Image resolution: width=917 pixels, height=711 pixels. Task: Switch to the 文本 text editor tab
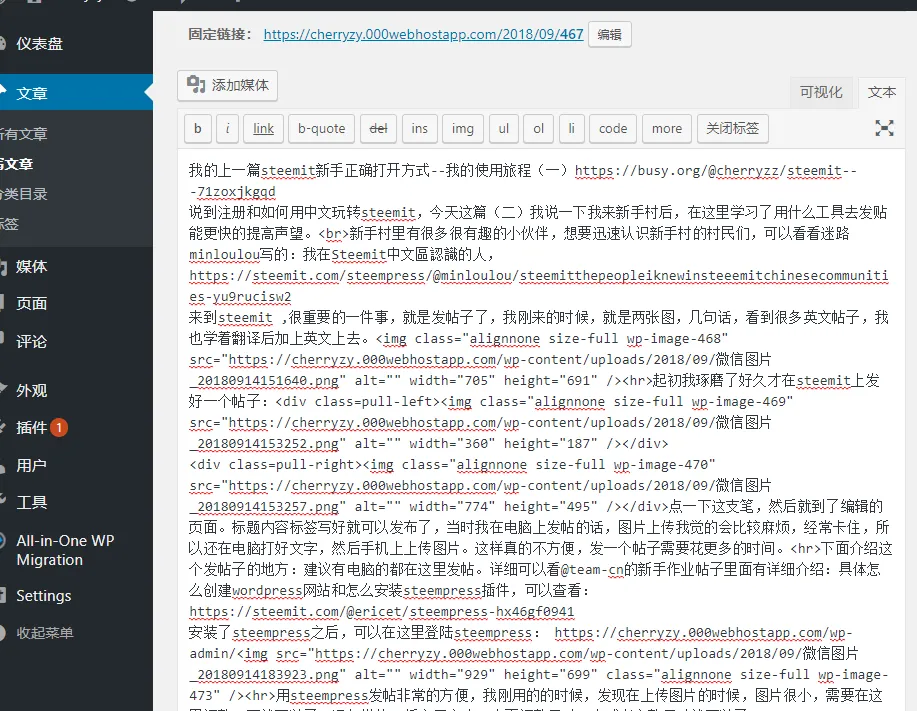coord(881,92)
